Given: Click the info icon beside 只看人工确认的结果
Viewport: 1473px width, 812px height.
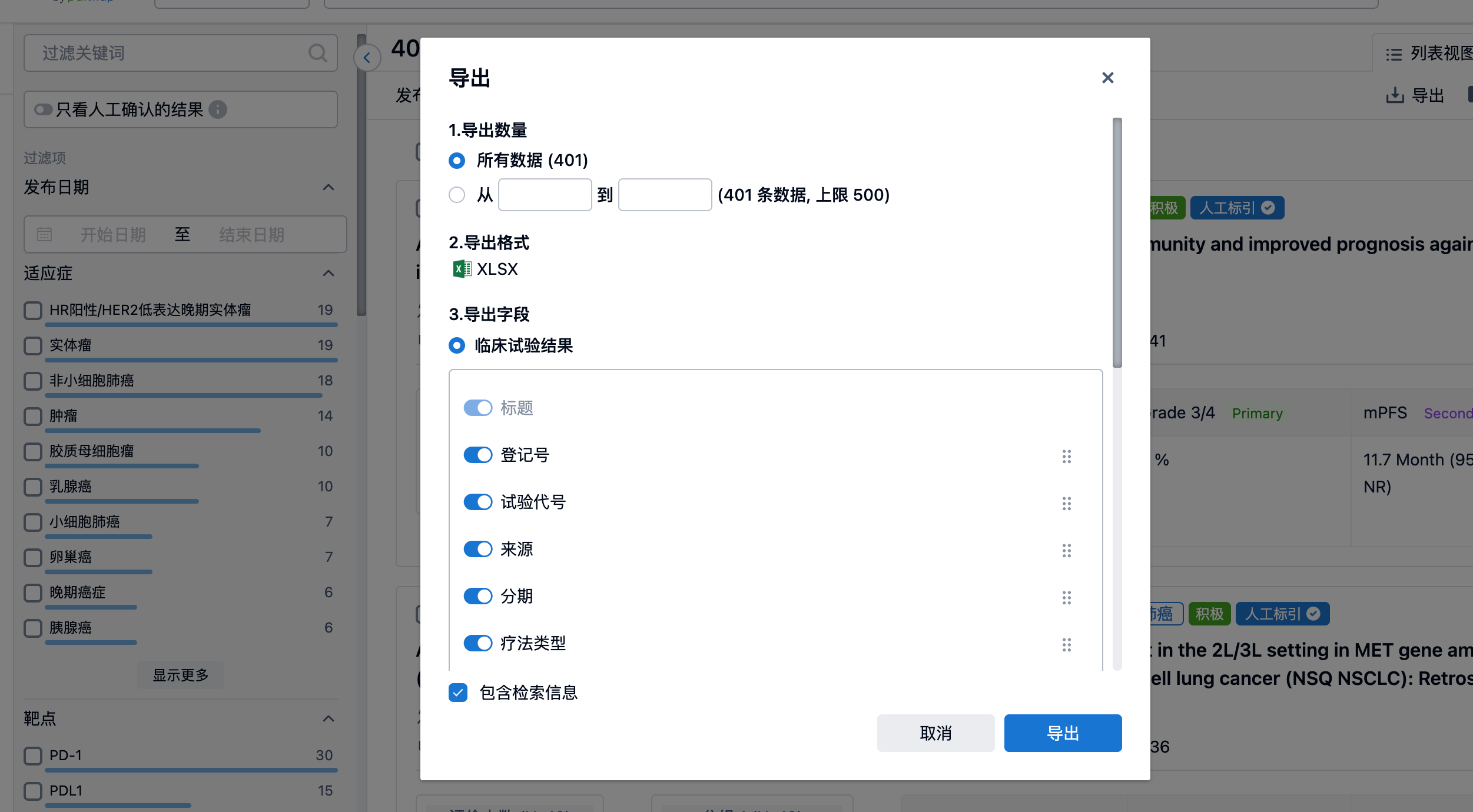Looking at the screenshot, I should pyautogui.click(x=218, y=109).
